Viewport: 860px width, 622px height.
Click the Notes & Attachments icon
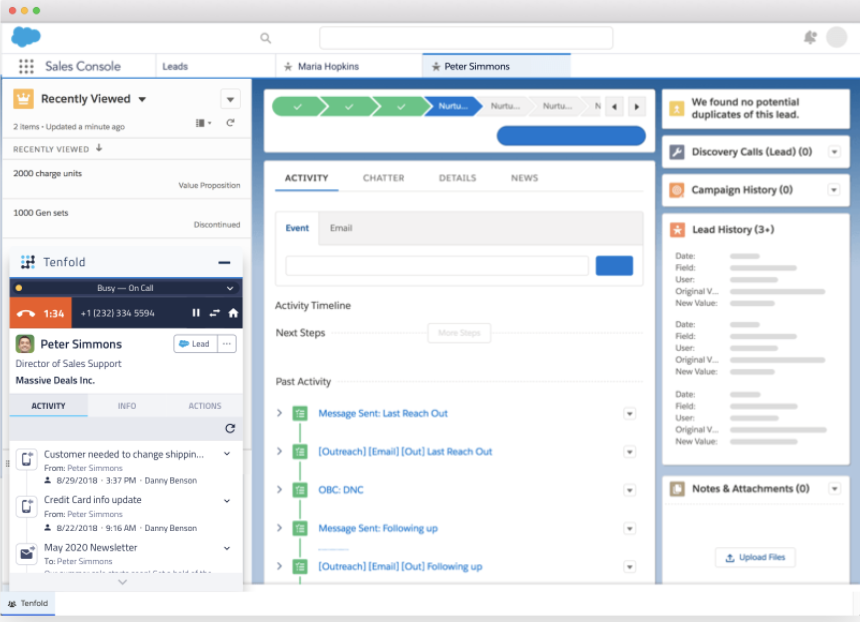[x=677, y=489]
